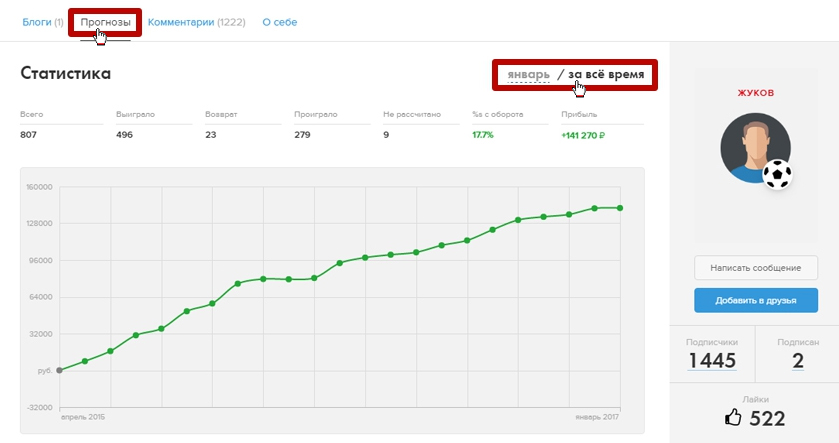This screenshot has width=839, height=443.
Task: Click the 160000 axis label
Action: click(39, 187)
